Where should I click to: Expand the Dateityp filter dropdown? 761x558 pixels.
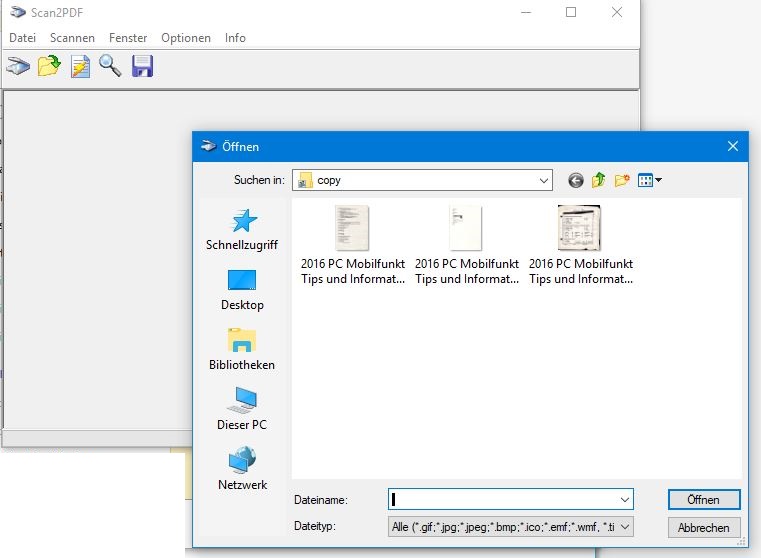click(625, 526)
